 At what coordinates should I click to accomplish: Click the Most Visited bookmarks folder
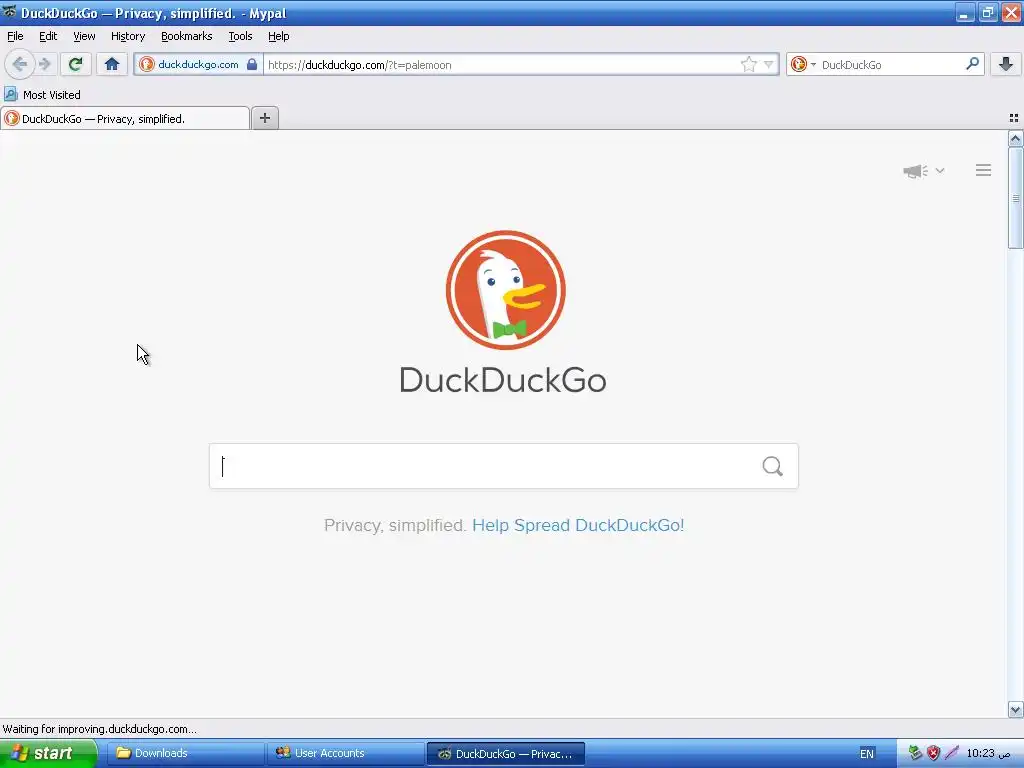click(x=42, y=95)
